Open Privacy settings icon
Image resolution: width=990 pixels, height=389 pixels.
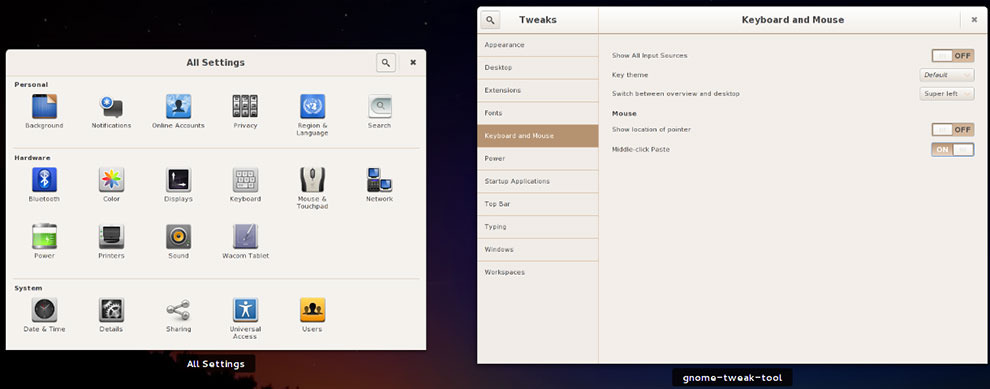pyautogui.click(x=245, y=107)
